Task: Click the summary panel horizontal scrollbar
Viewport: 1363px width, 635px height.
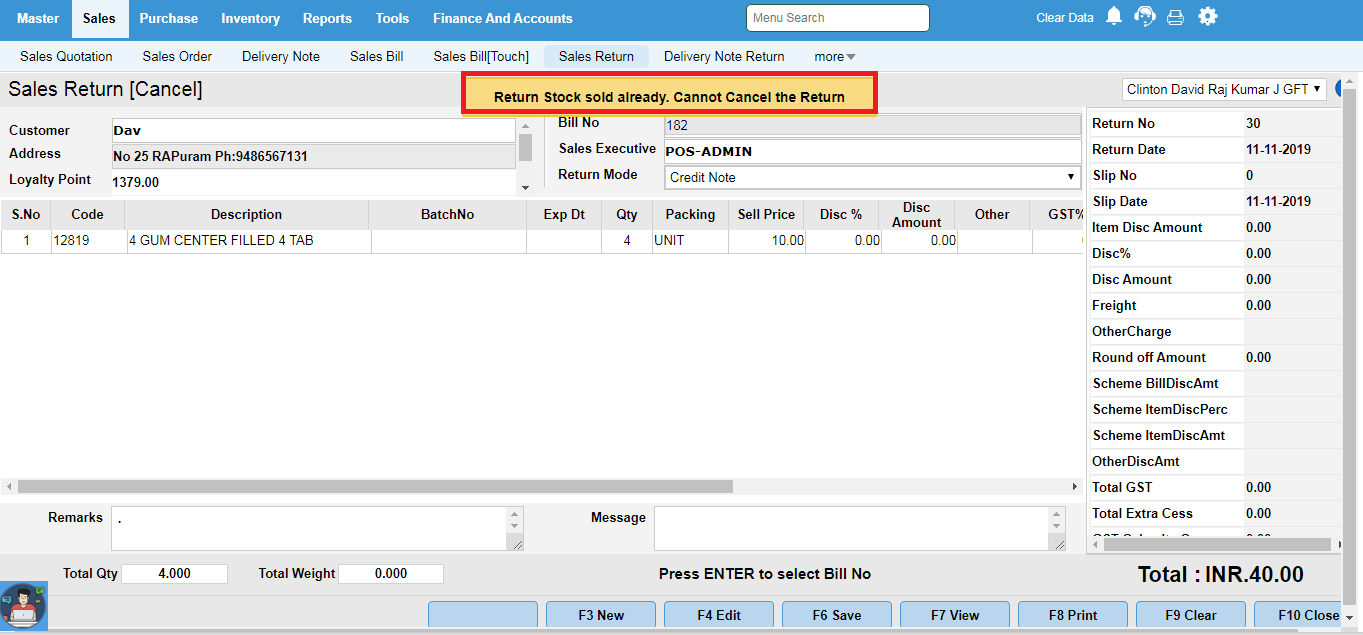Action: click(1215, 545)
